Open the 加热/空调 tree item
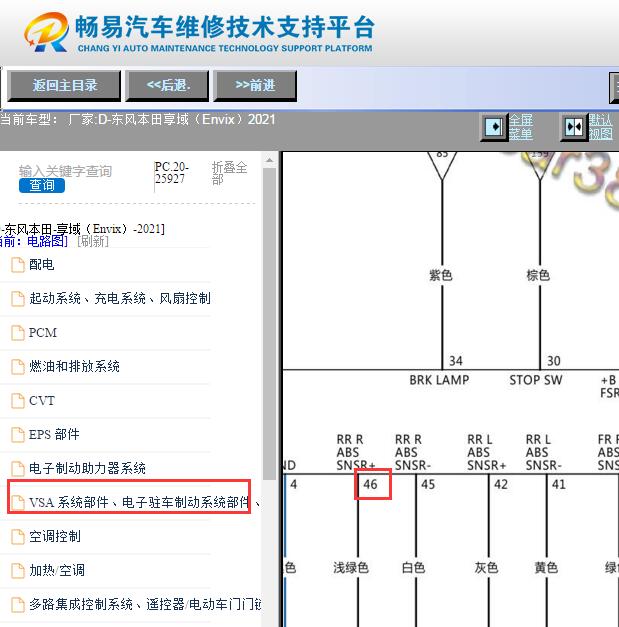 pyautogui.click(x=57, y=570)
